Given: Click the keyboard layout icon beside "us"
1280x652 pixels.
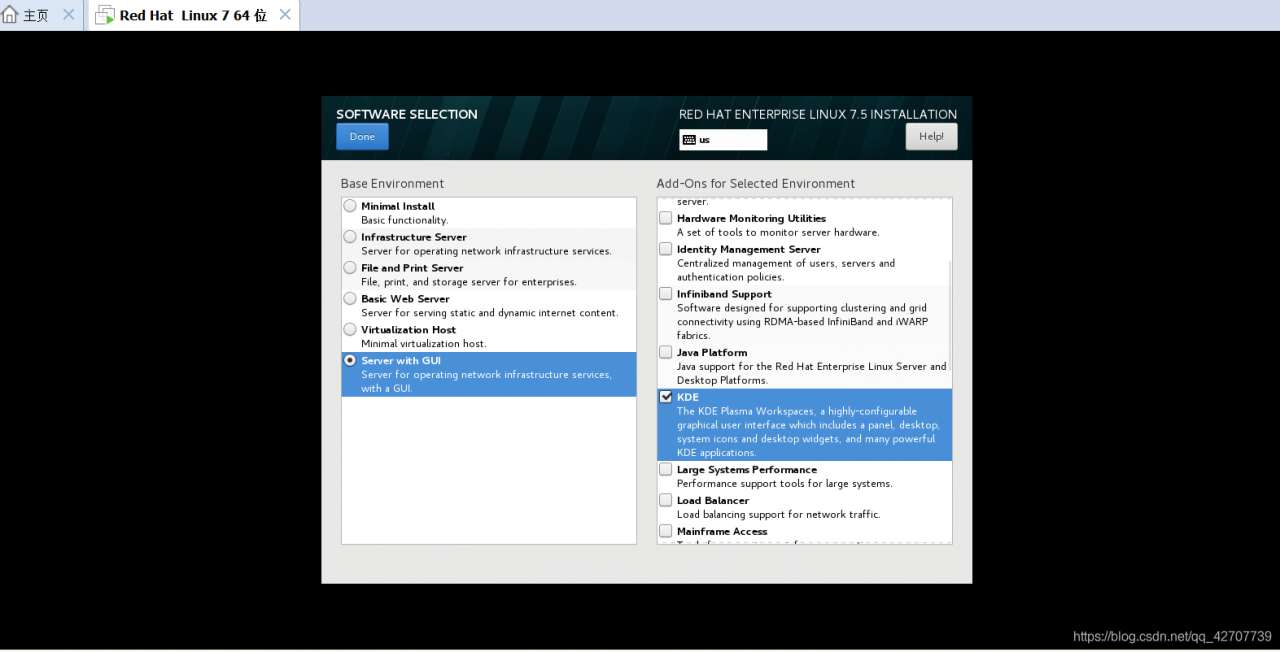Looking at the screenshot, I should 689,140.
